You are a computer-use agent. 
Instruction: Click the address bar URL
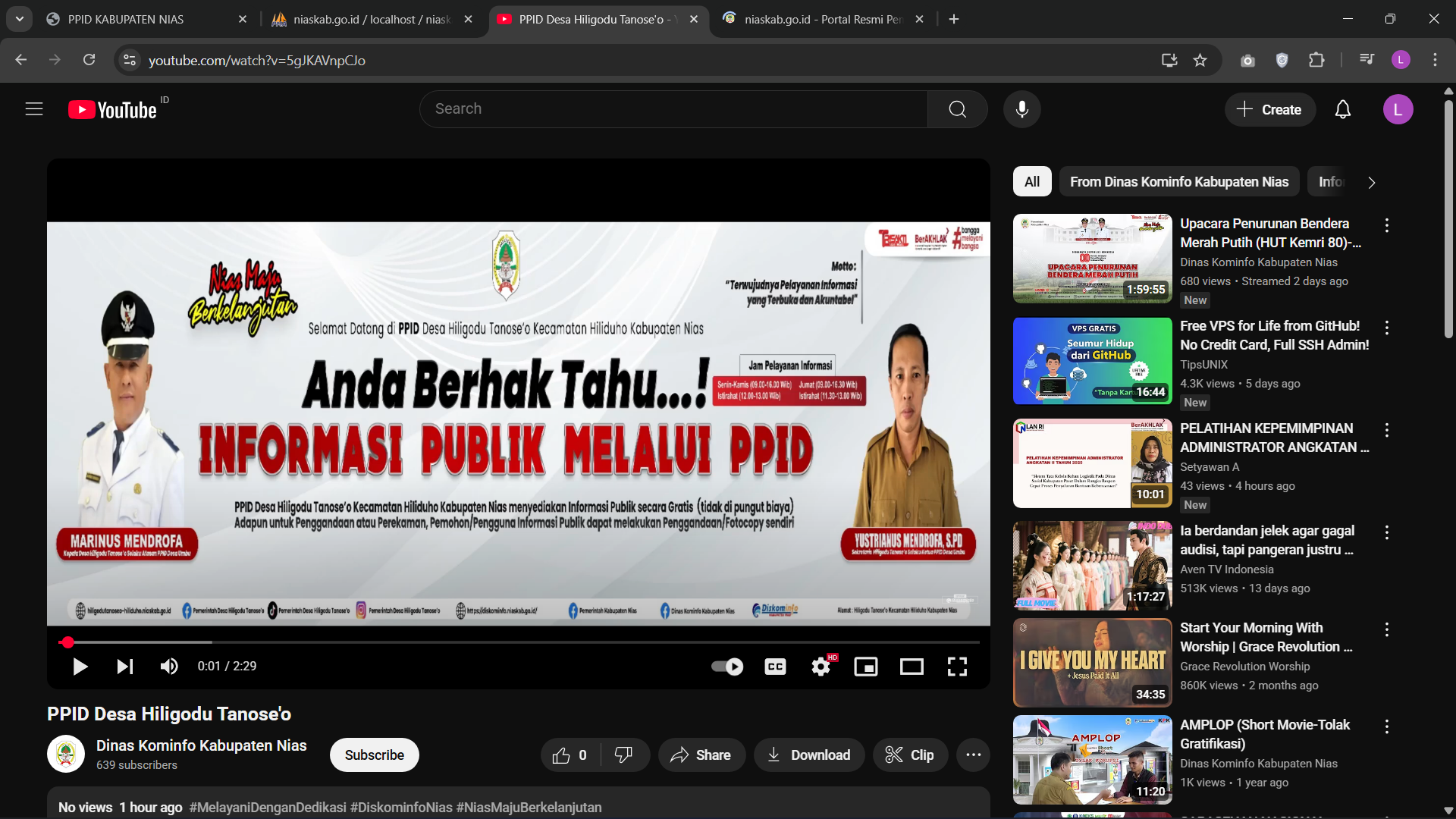pos(256,61)
